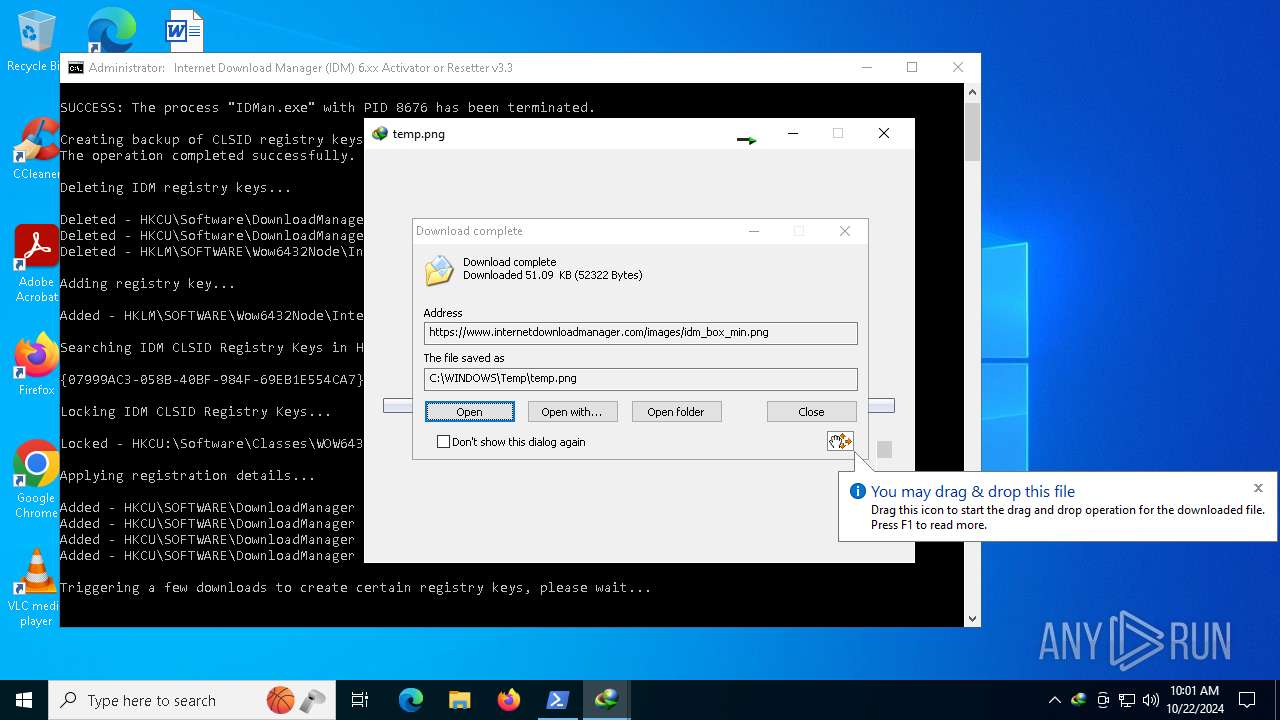
Task: Select Adobe Acrobat desktop shortcut
Action: pos(36,263)
